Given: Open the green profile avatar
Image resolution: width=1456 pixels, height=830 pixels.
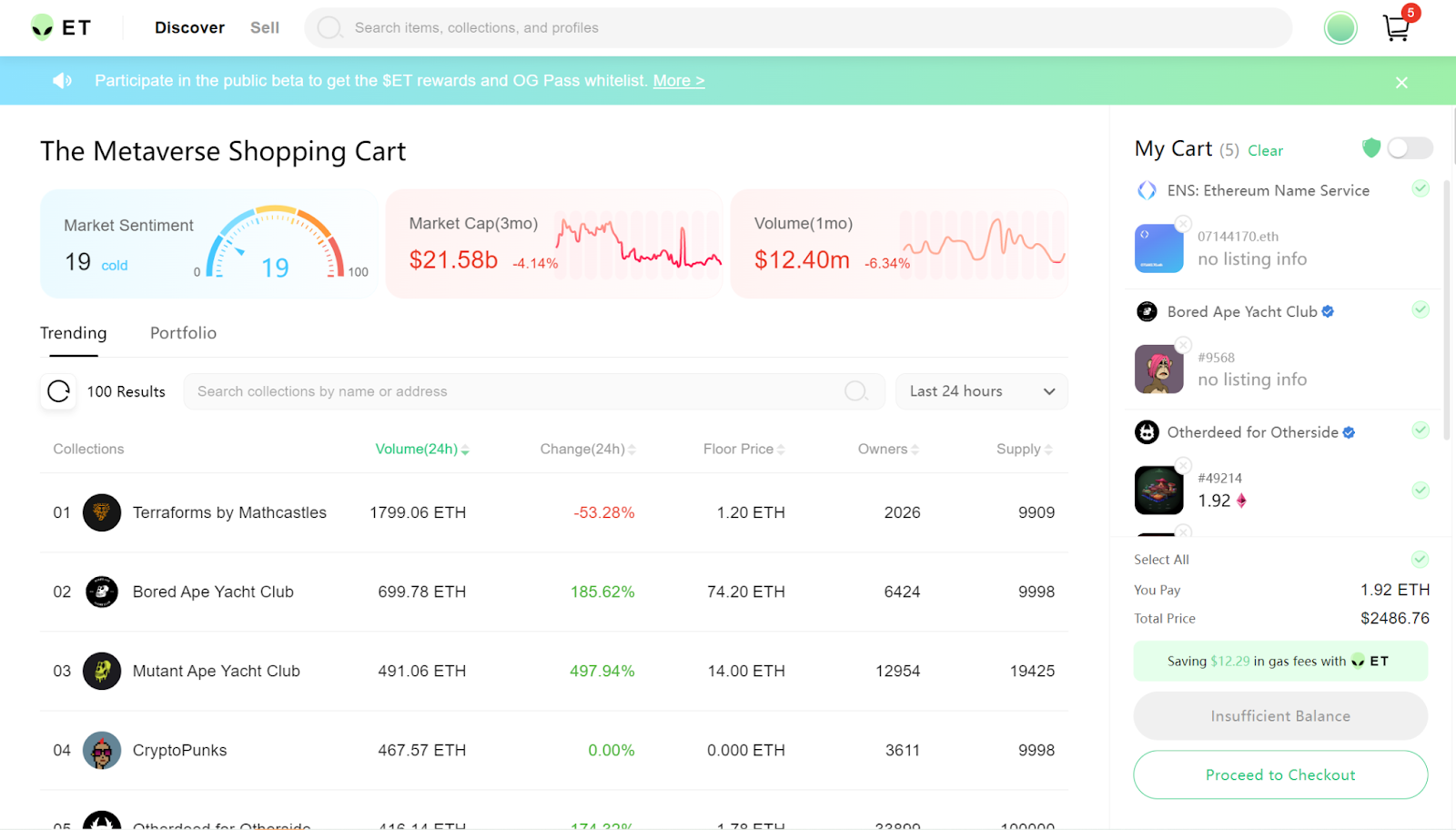Looking at the screenshot, I should click(1340, 28).
